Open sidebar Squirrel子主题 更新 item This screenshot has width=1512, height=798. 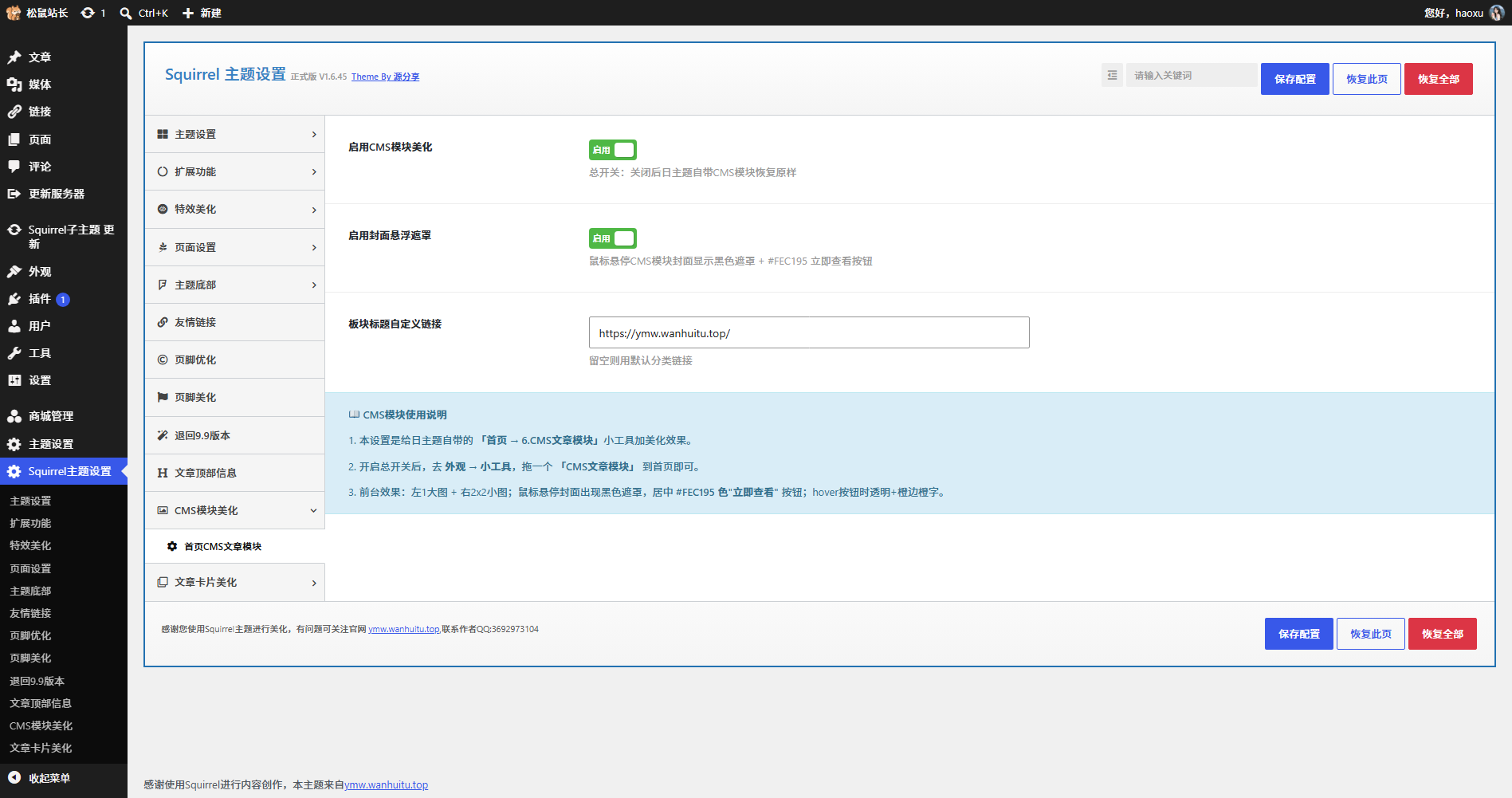click(64, 237)
